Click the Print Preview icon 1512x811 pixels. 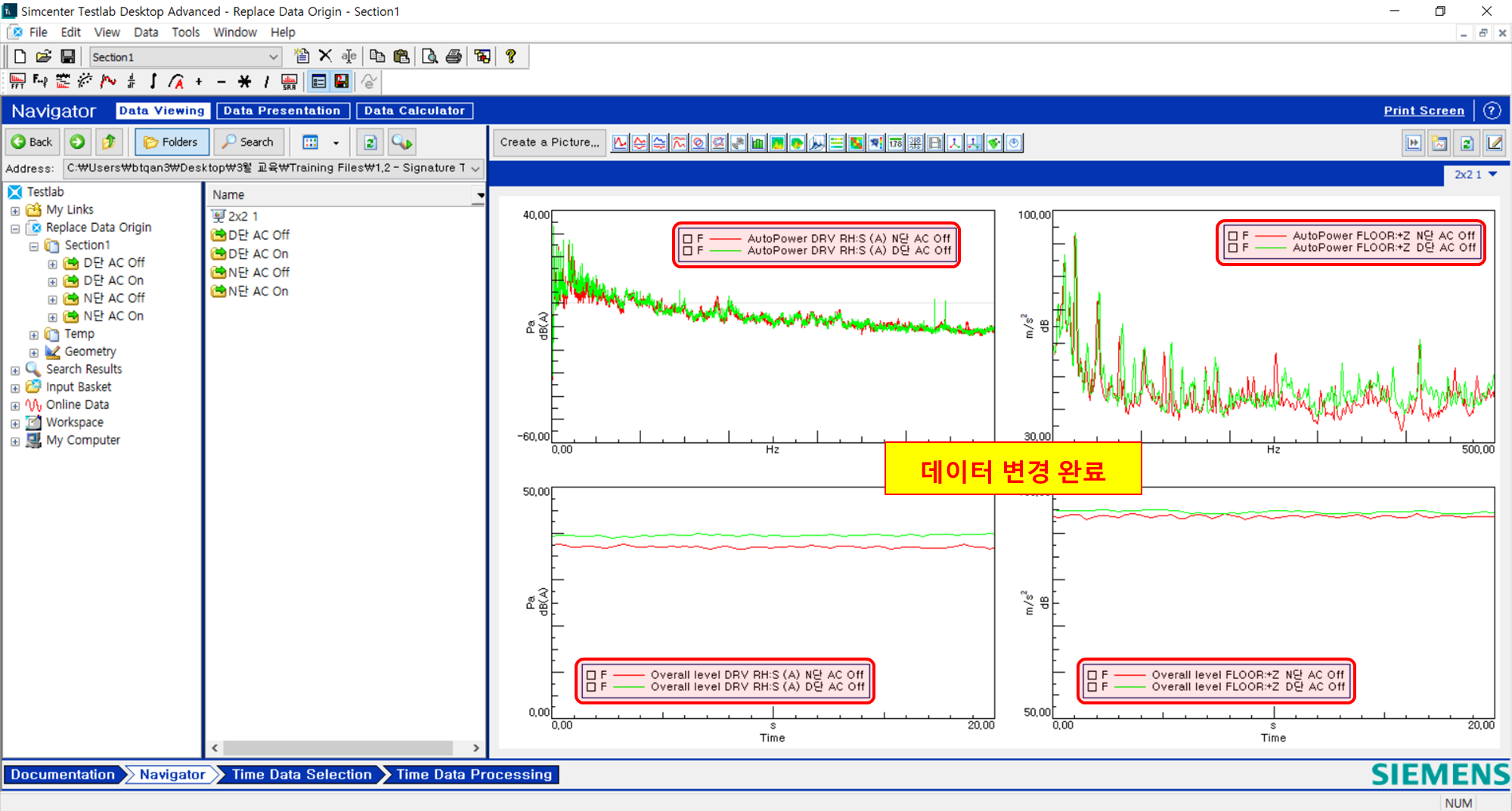429,56
